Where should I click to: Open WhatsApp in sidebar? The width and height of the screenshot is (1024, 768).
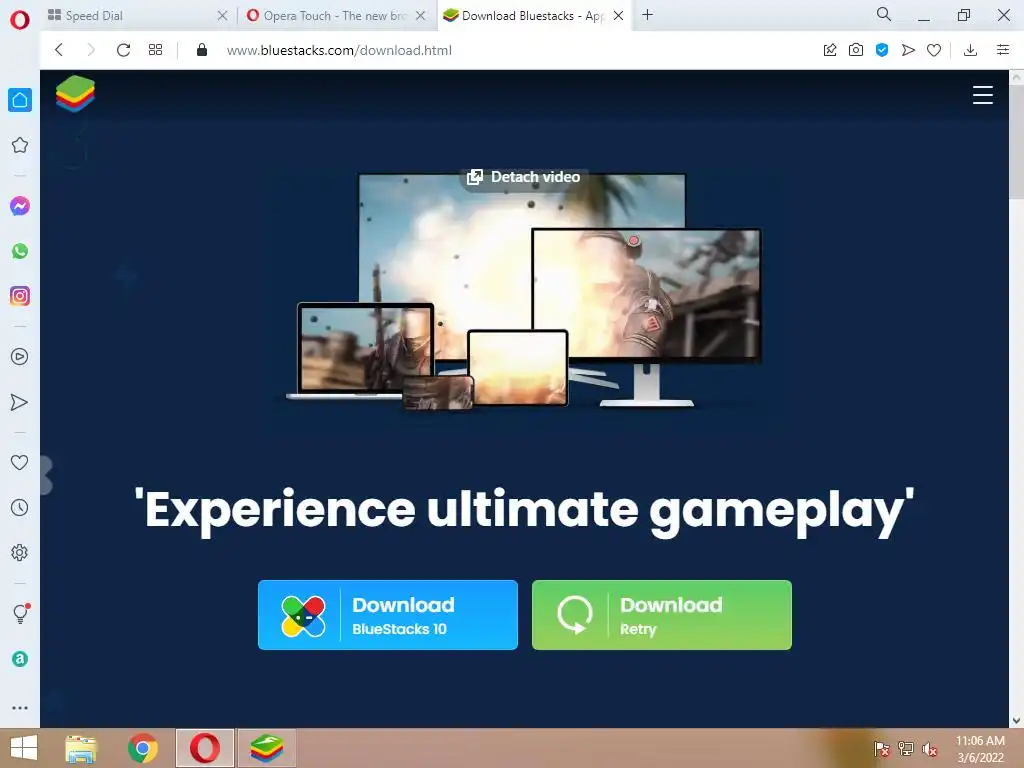click(20, 251)
